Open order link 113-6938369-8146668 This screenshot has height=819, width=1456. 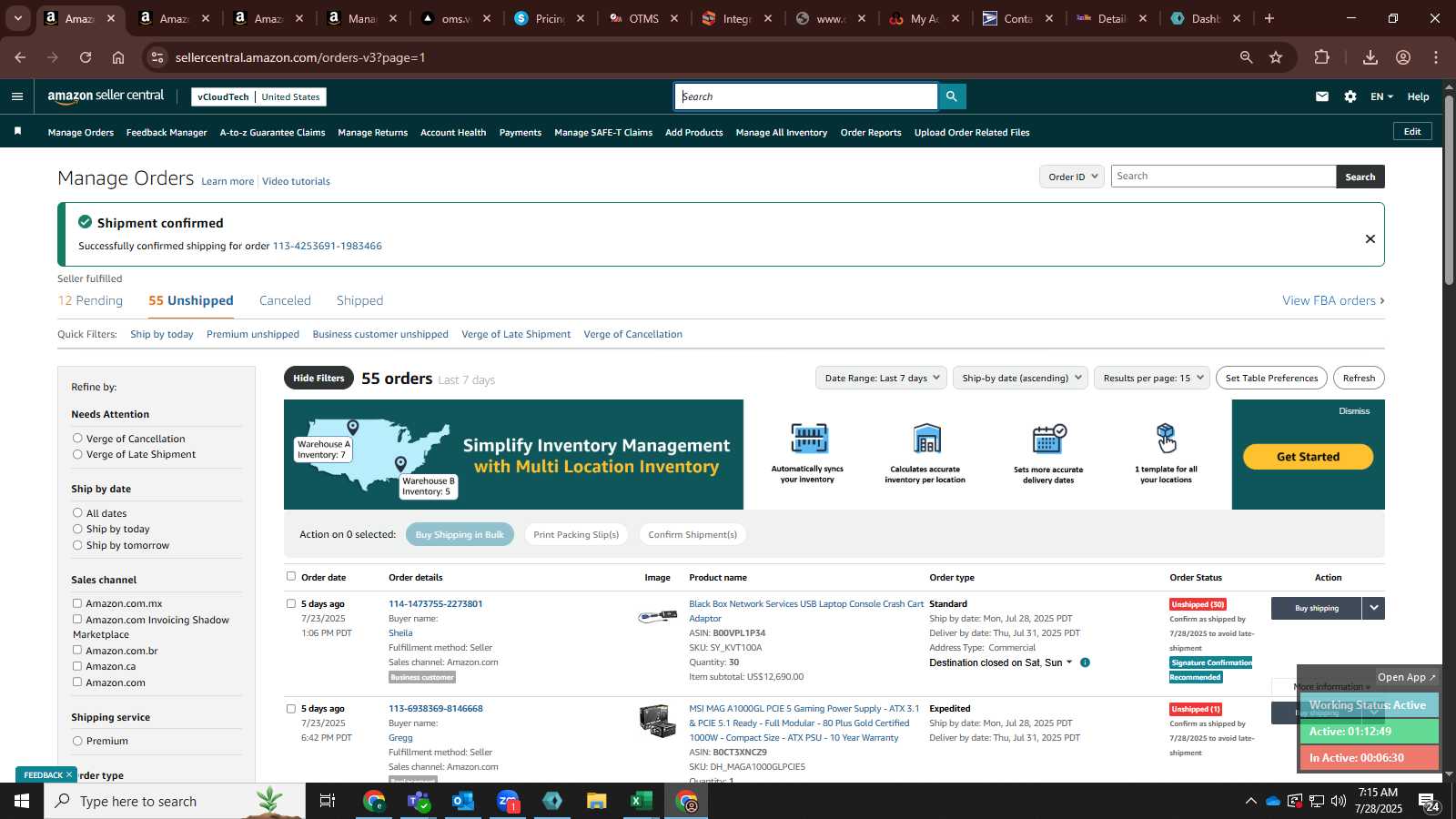tap(436, 708)
